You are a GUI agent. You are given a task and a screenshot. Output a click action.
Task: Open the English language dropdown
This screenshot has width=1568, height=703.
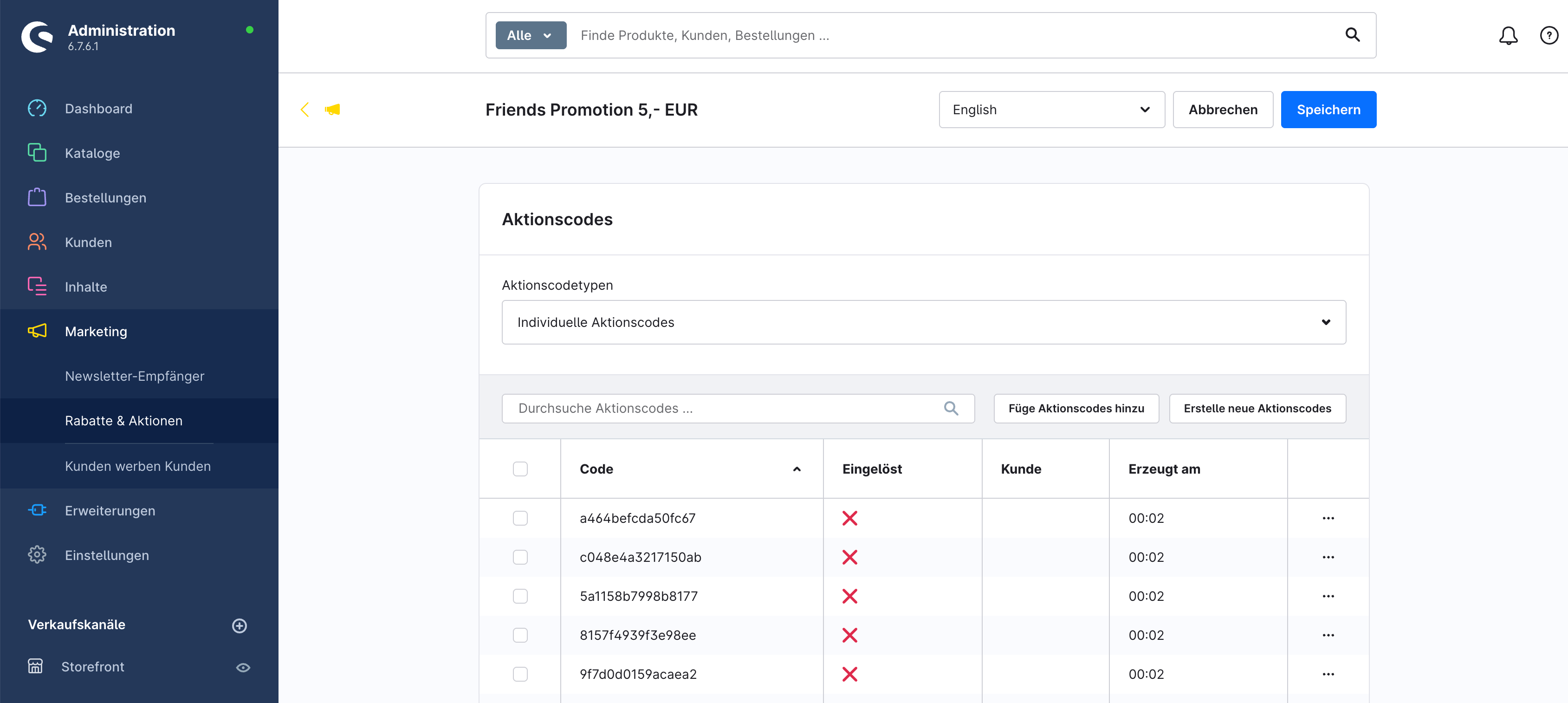click(1051, 110)
